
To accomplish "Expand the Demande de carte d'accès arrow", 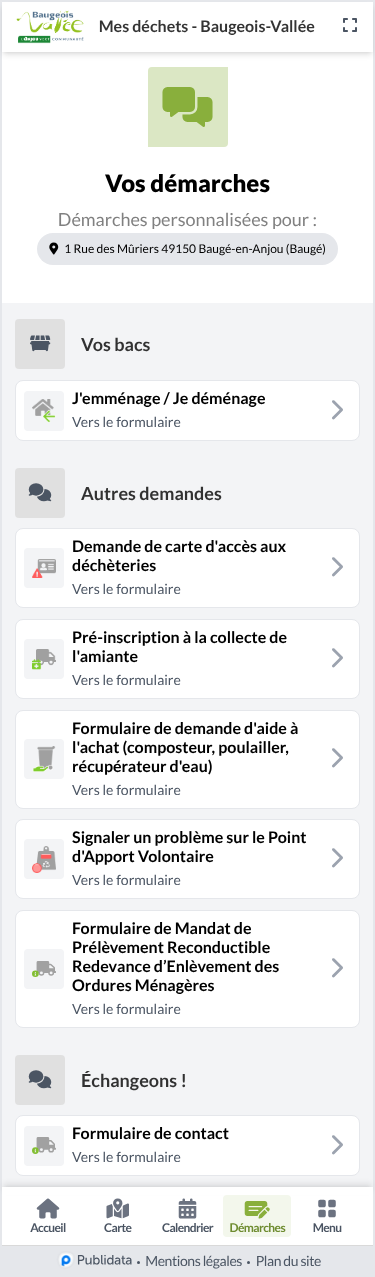I will [x=338, y=567].
